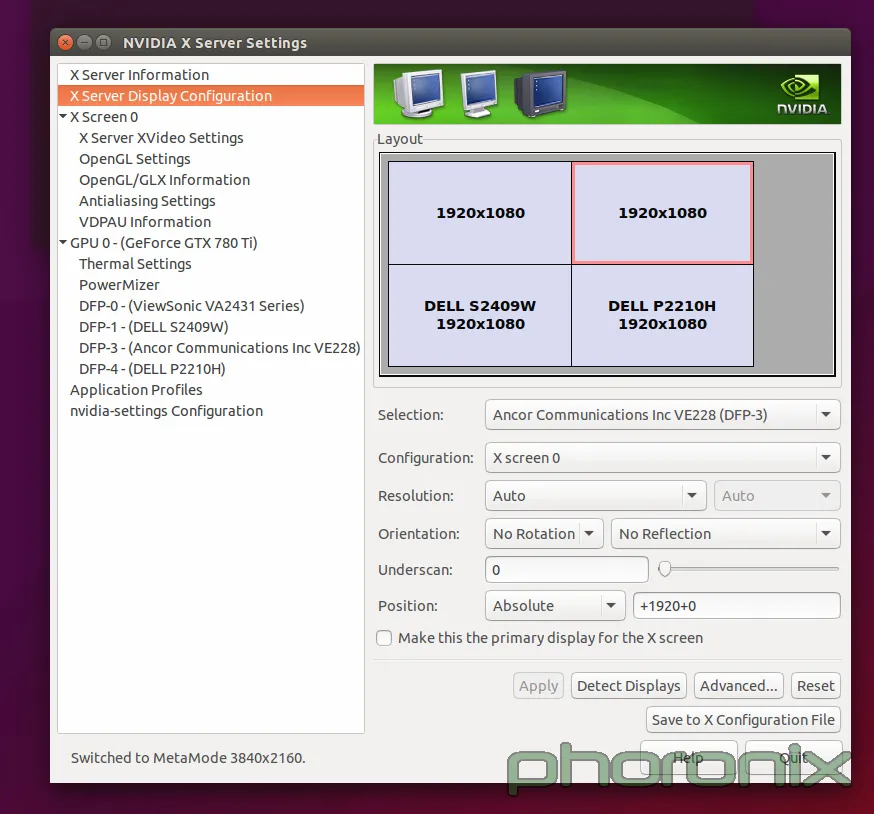Viewport: 874px width, 814px height.
Task: Select DFP-0 ViewSonic VA2431 Series
Action: [x=192, y=306]
